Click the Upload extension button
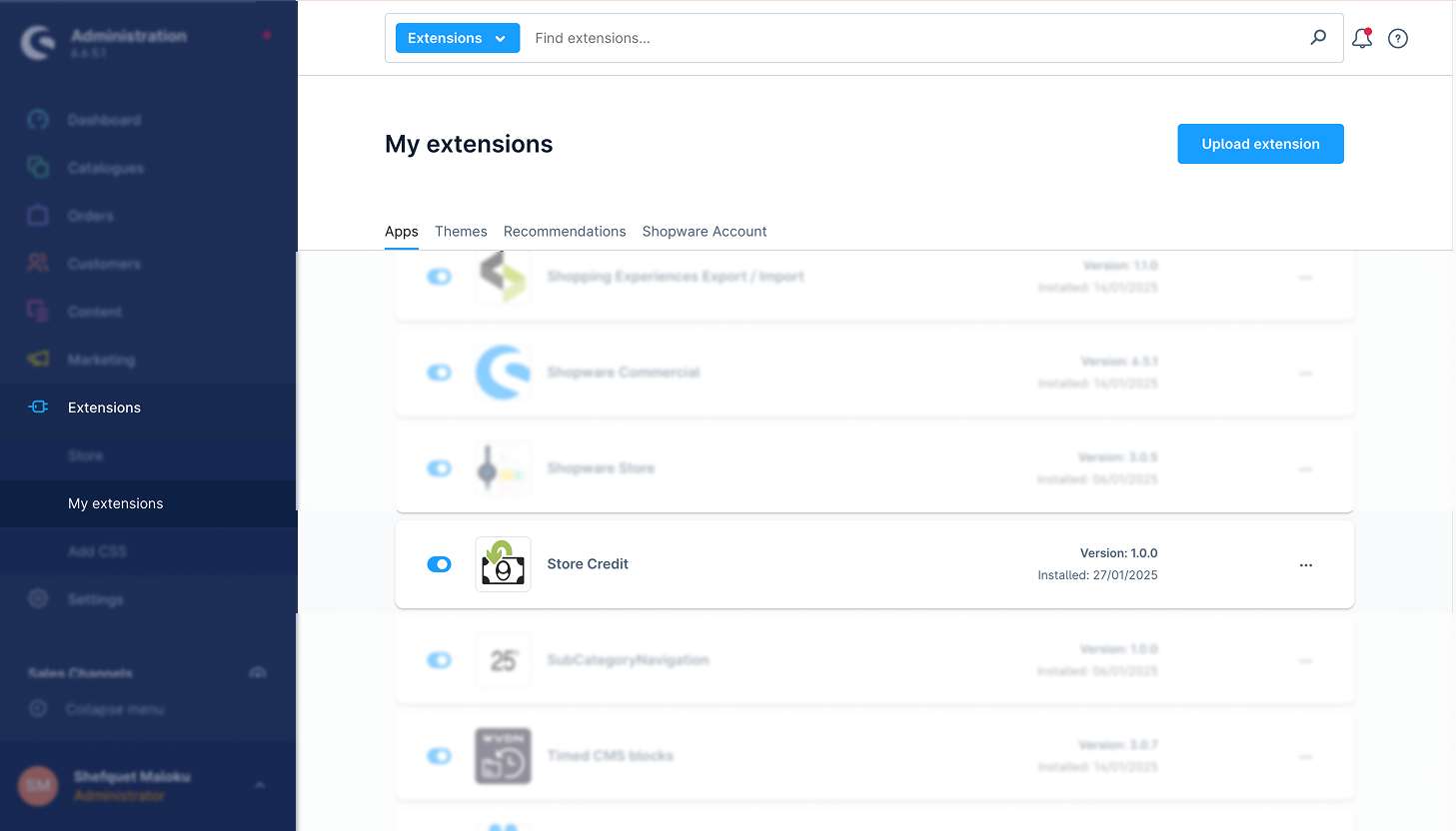Screen dimensions: 1456x831 [1260, 144]
